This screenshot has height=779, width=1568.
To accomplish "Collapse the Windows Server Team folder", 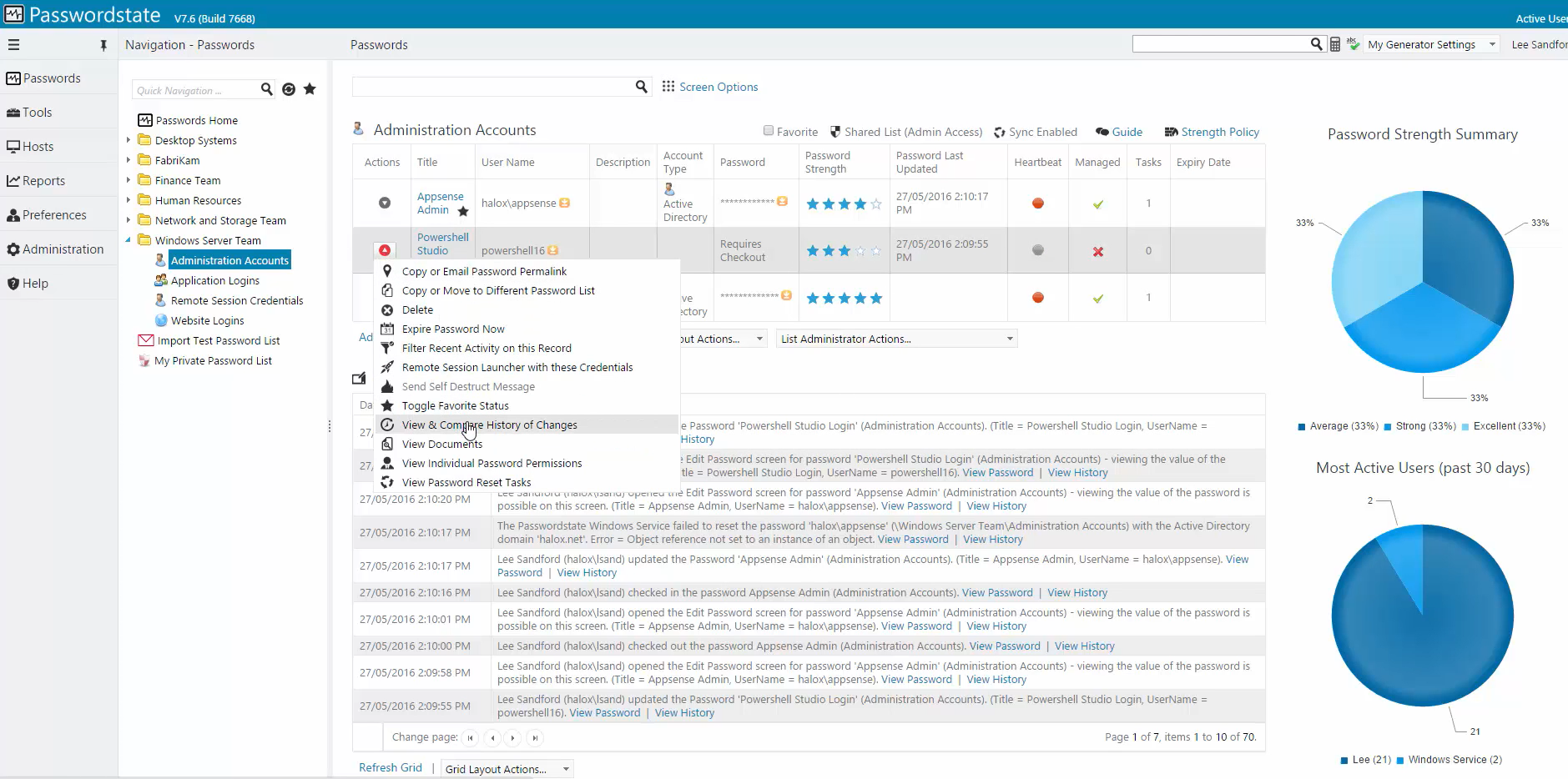I will pyautogui.click(x=129, y=240).
